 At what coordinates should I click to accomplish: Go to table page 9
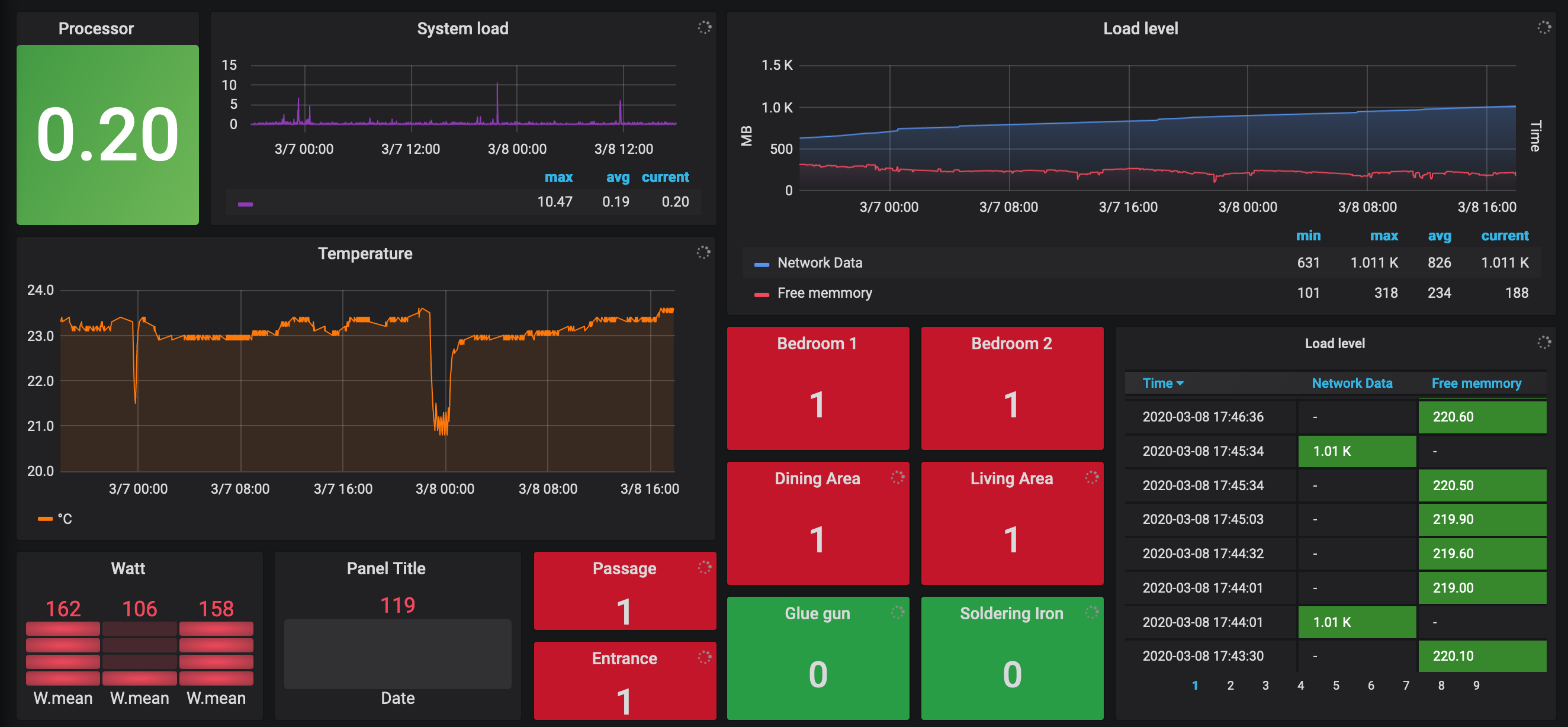1476,686
